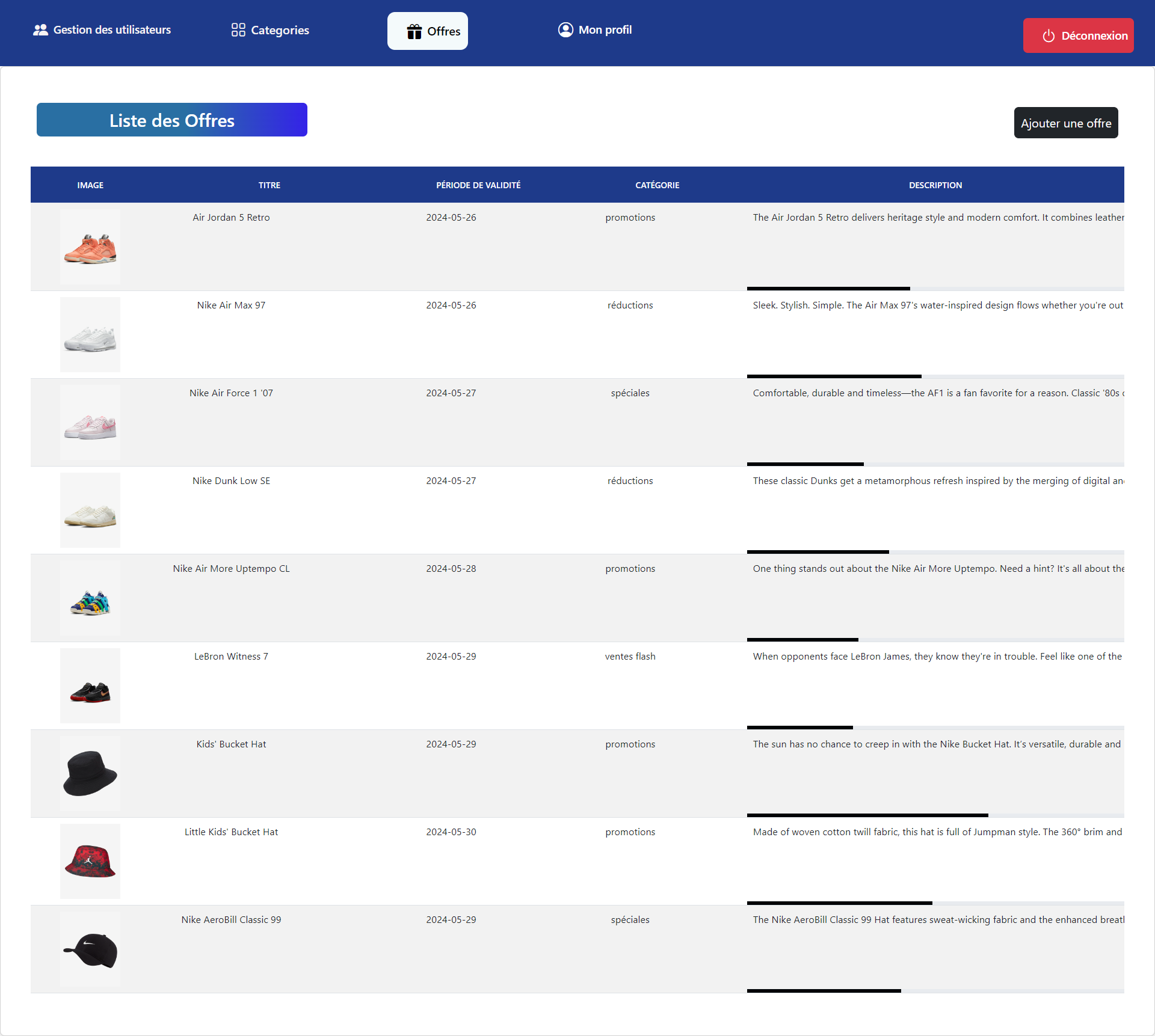
Task: Click the Nike Air More Uptempo CL thumbnail
Action: click(90, 598)
